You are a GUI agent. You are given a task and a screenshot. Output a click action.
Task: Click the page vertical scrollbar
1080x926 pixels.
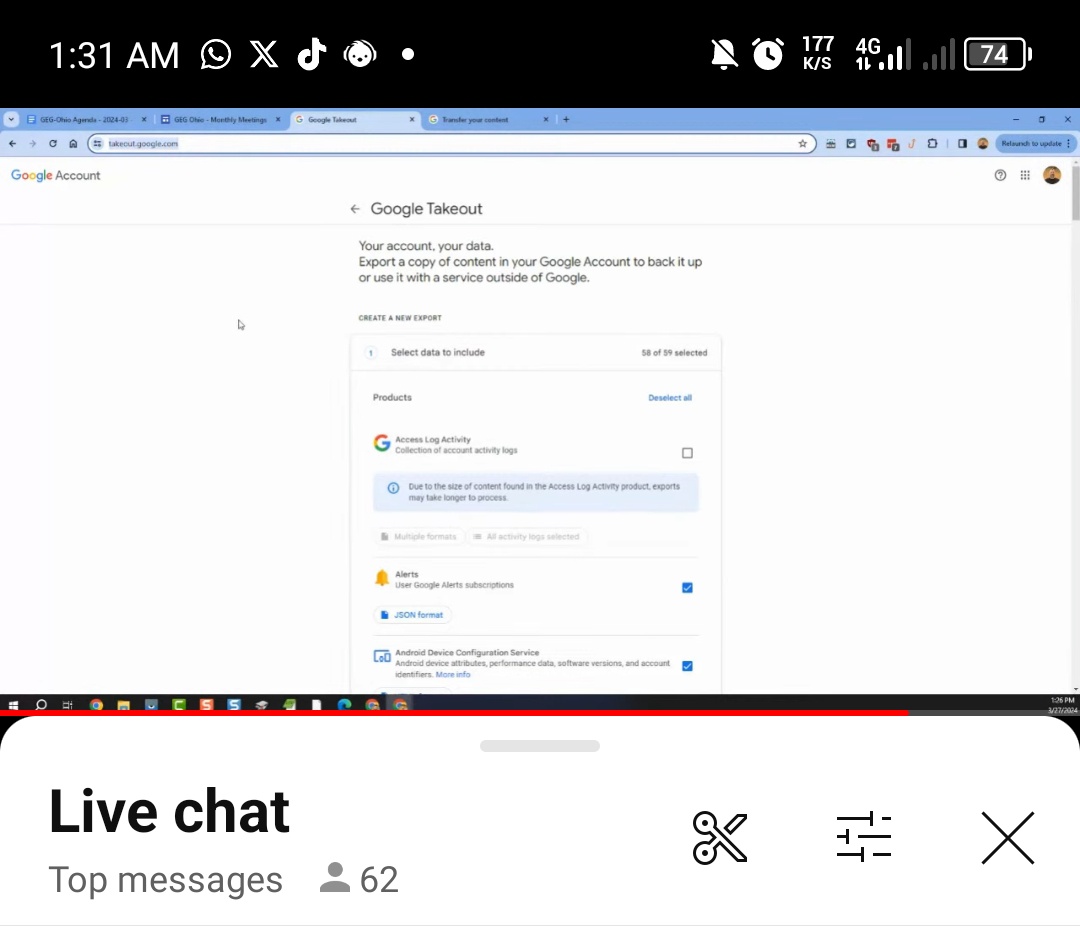(x=1075, y=193)
